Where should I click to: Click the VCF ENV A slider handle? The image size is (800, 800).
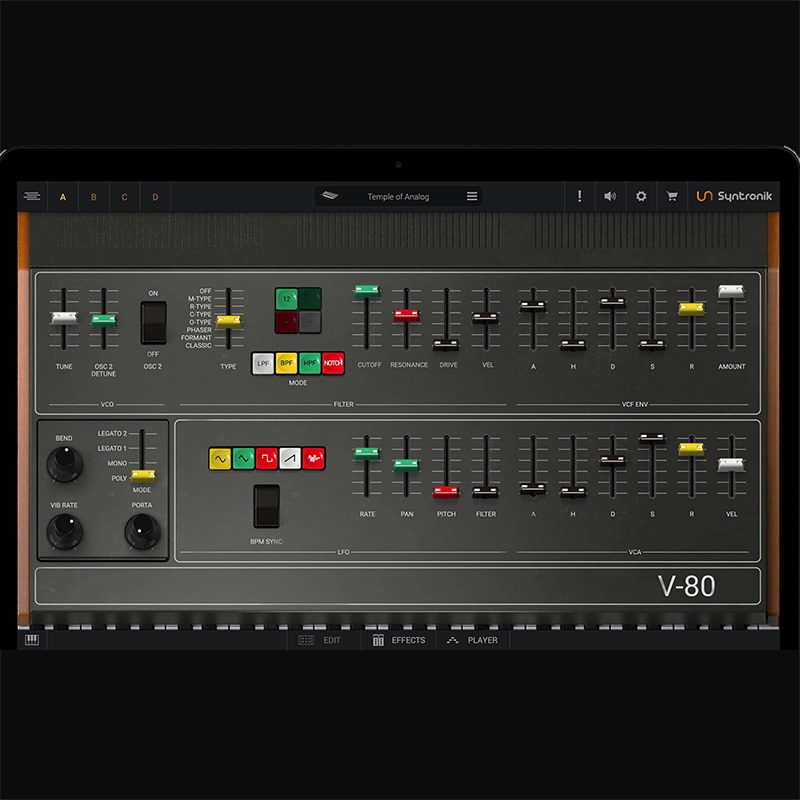coord(533,306)
